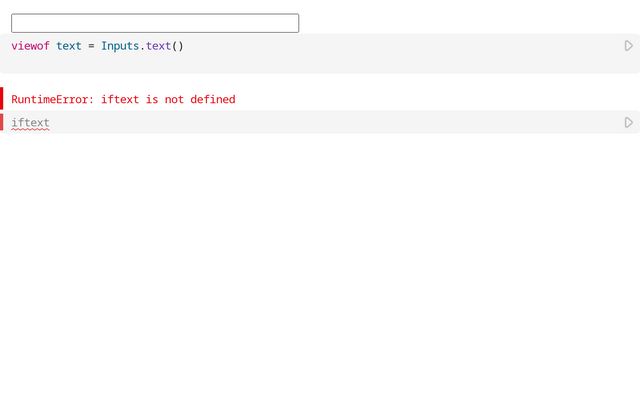
Task: Click the equals sign in first cell
Action: pos(91,46)
